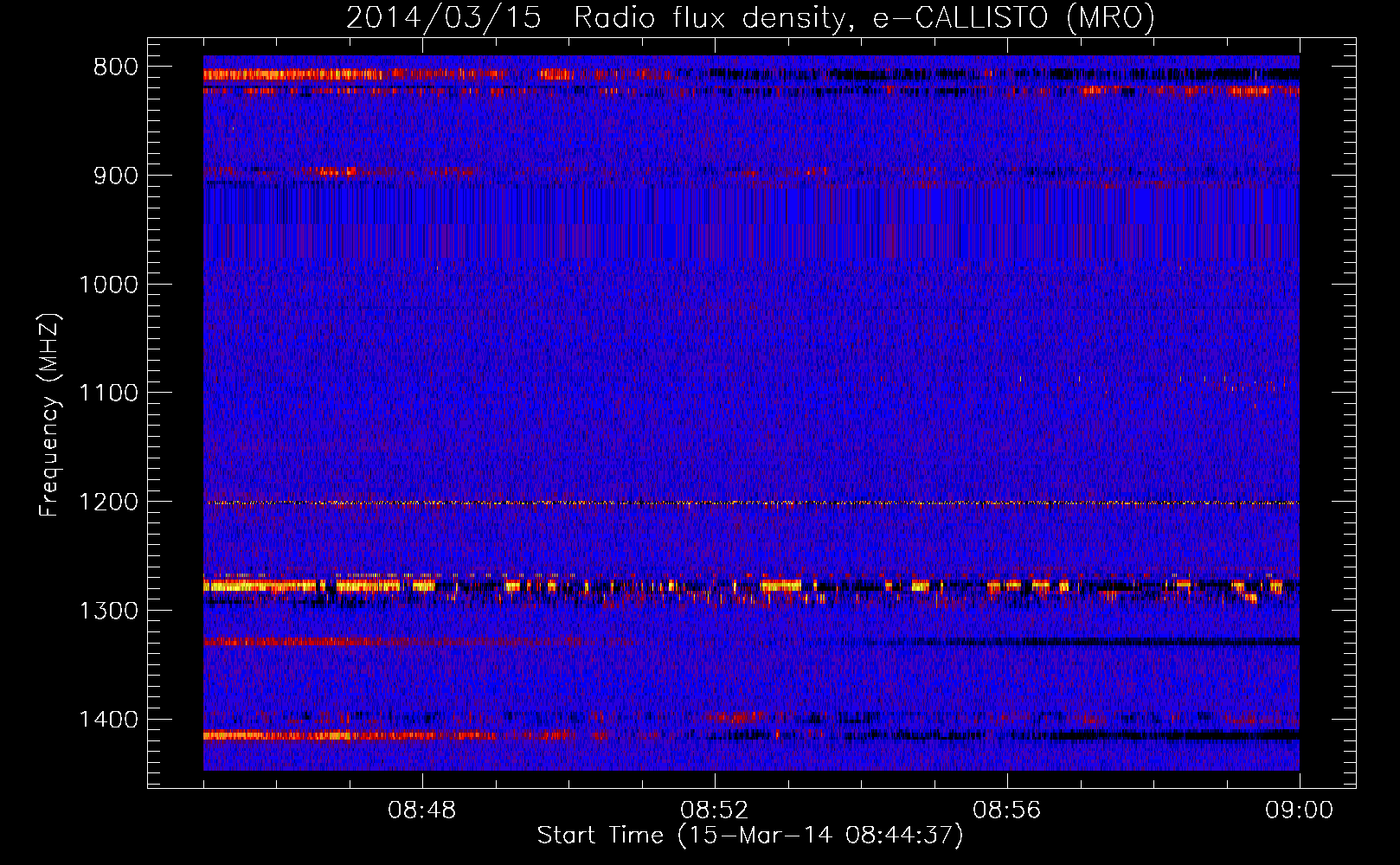This screenshot has height=865, width=1400.
Task: Click the 1300 frequency tick label
Action: pos(109,611)
